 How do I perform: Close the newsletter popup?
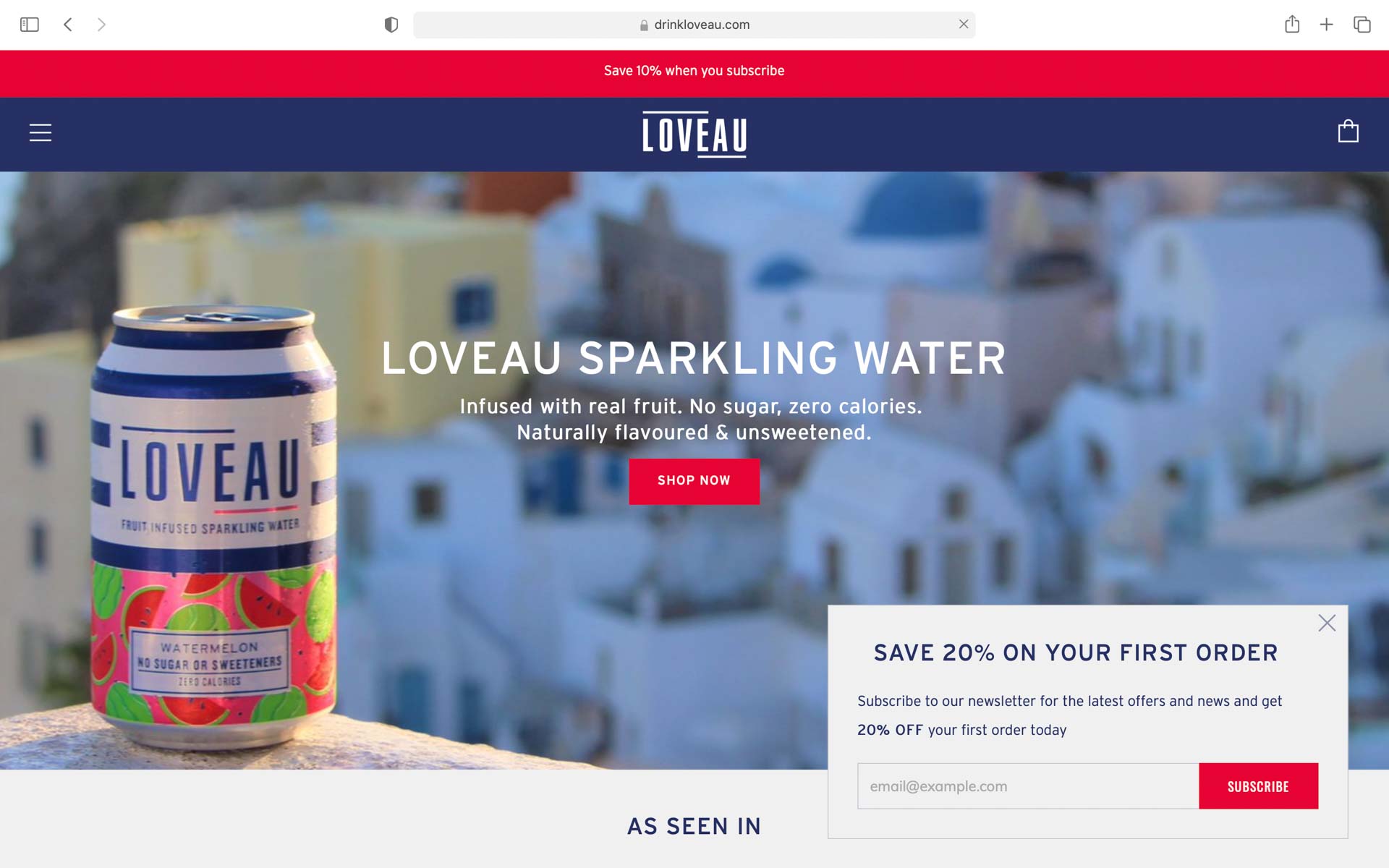(x=1327, y=623)
